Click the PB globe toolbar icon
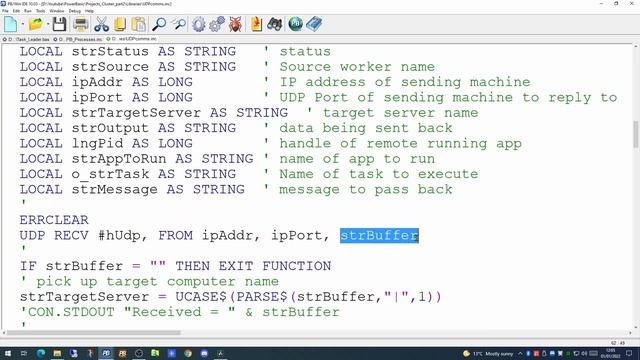The image size is (640, 360). [x=296, y=24]
